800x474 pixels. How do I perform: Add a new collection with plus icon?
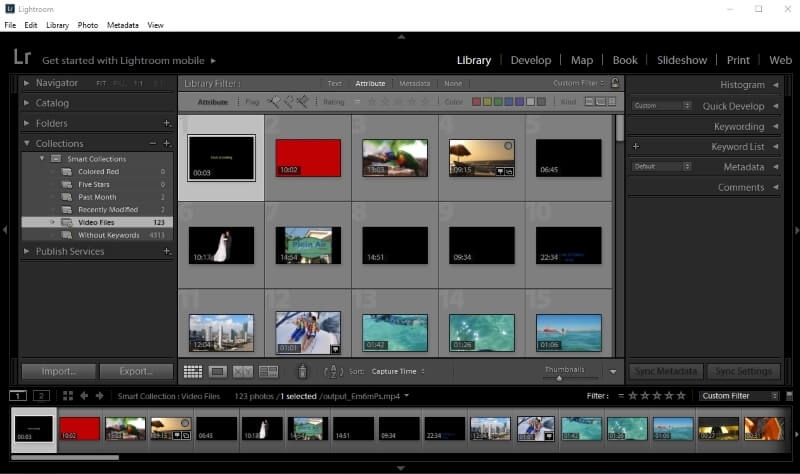[x=166, y=143]
